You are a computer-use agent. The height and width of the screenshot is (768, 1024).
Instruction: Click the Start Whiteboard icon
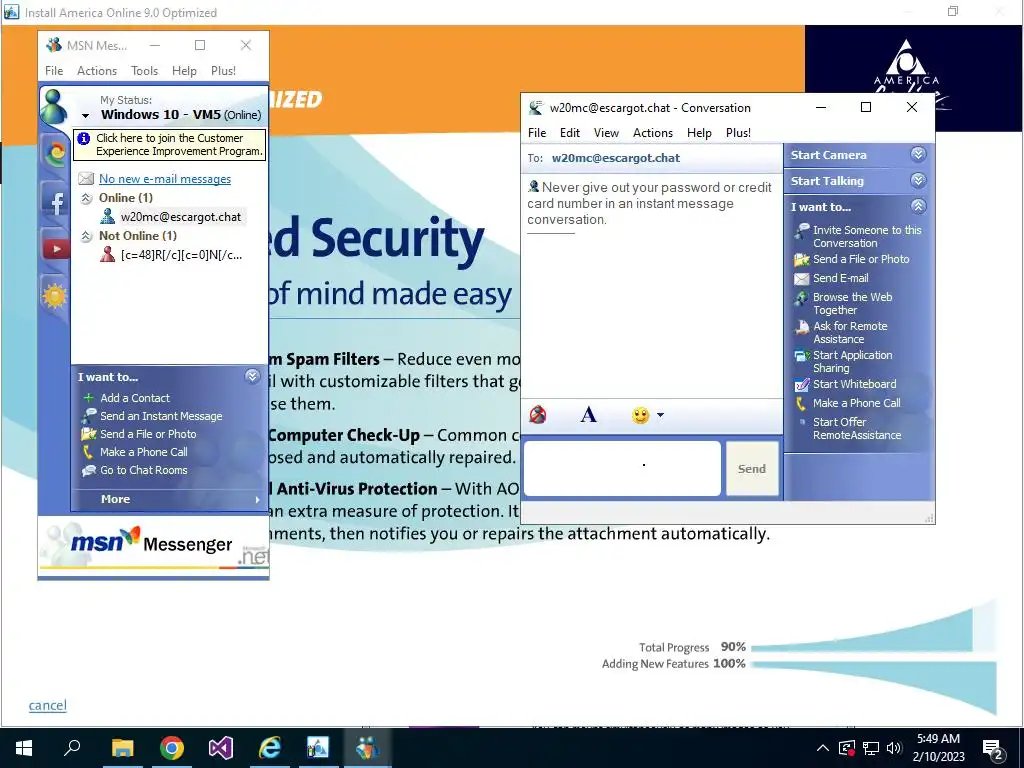click(x=801, y=385)
